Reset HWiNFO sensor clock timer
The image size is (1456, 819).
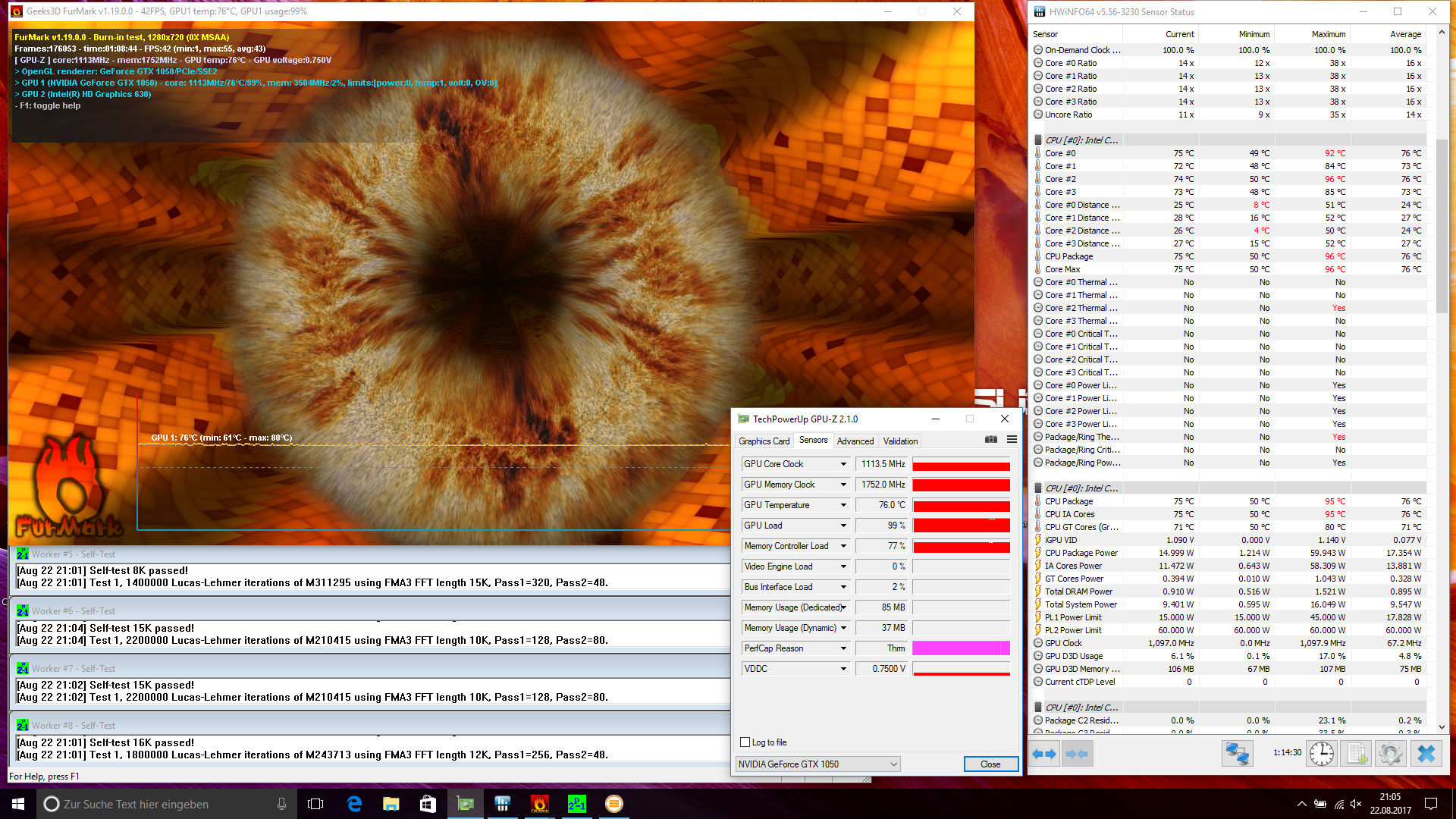coord(1322,754)
